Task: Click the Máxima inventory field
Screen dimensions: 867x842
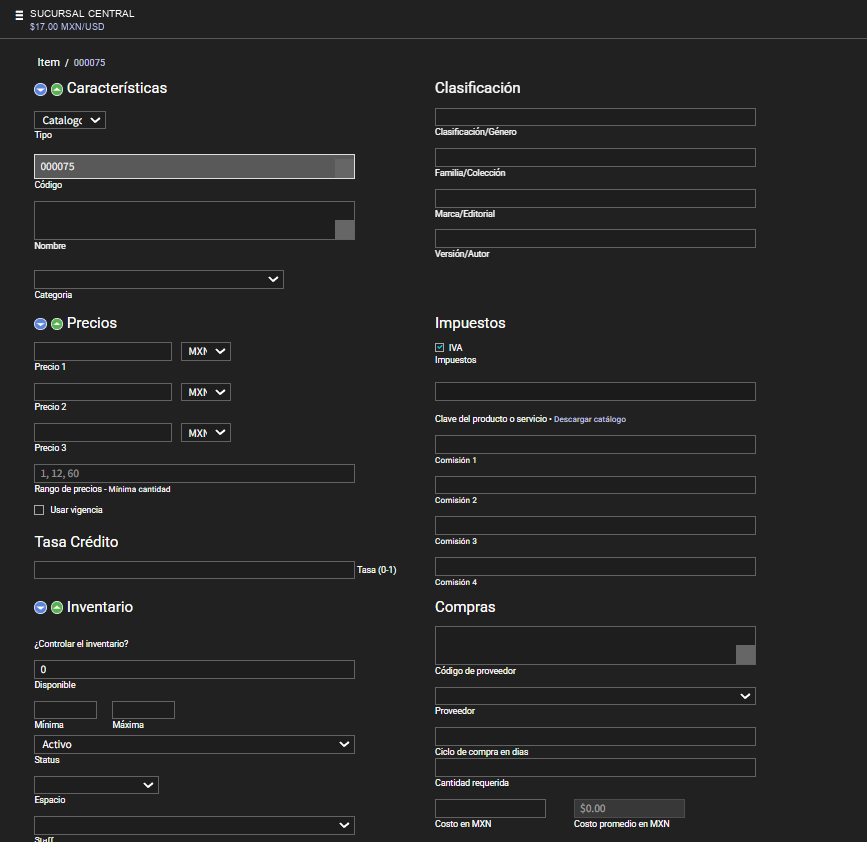Action: (x=143, y=710)
